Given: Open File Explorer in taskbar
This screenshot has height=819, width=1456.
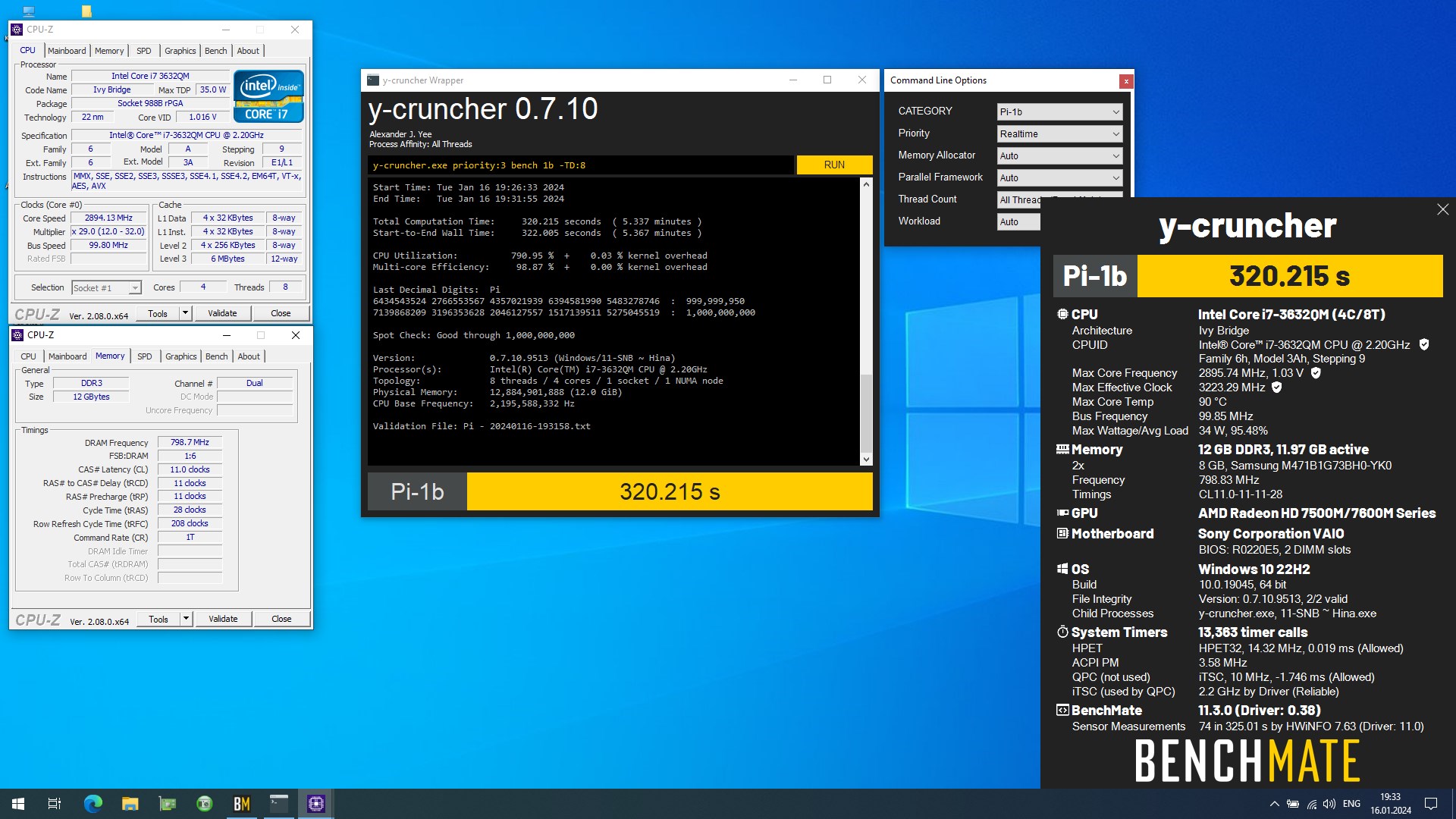Looking at the screenshot, I should click(130, 804).
